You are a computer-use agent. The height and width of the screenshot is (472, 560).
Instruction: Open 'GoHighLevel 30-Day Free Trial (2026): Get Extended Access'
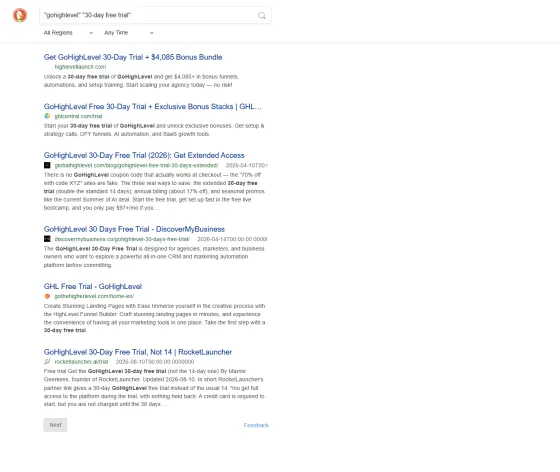click(144, 155)
